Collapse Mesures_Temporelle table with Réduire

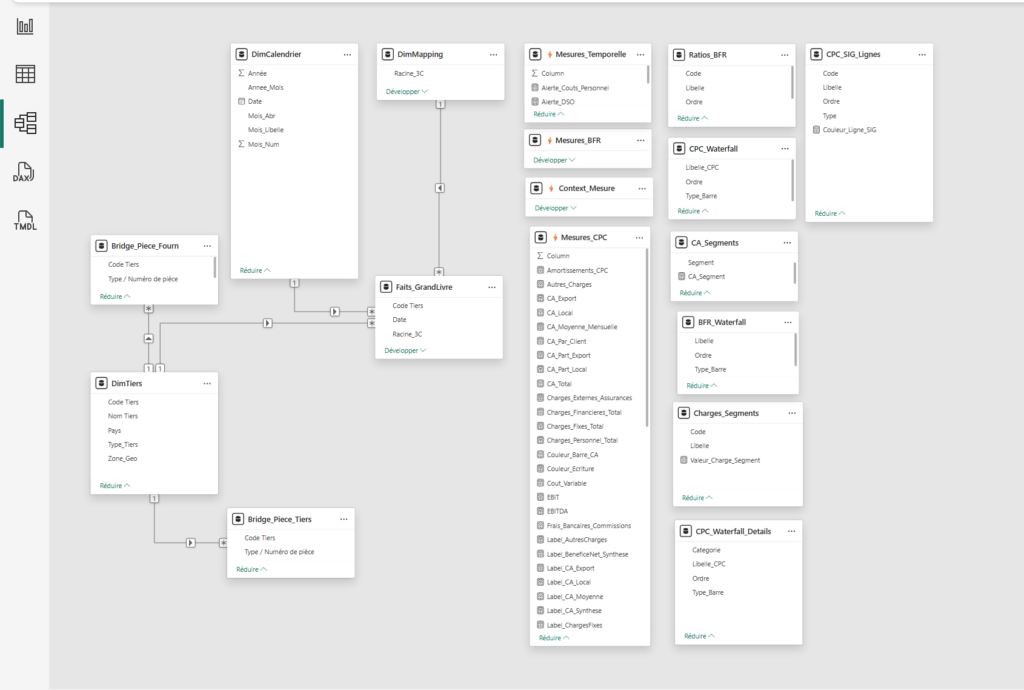click(549, 114)
